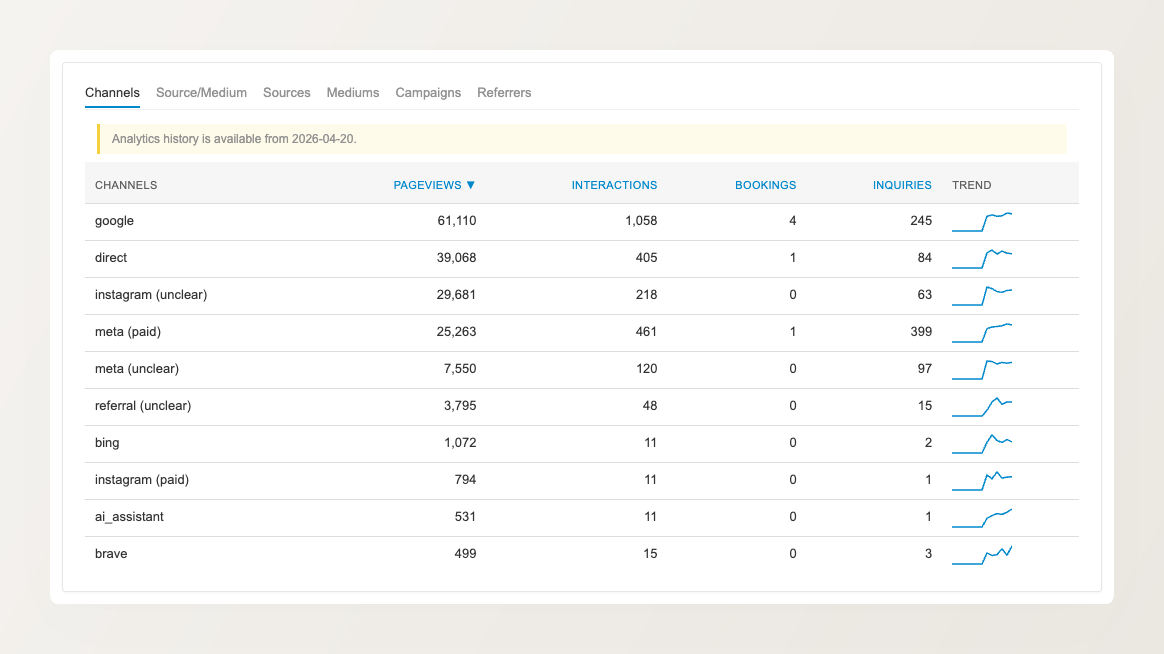The width and height of the screenshot is (1164, 654).
Task: View the Referrers tab
Action: tap(504, 93)
